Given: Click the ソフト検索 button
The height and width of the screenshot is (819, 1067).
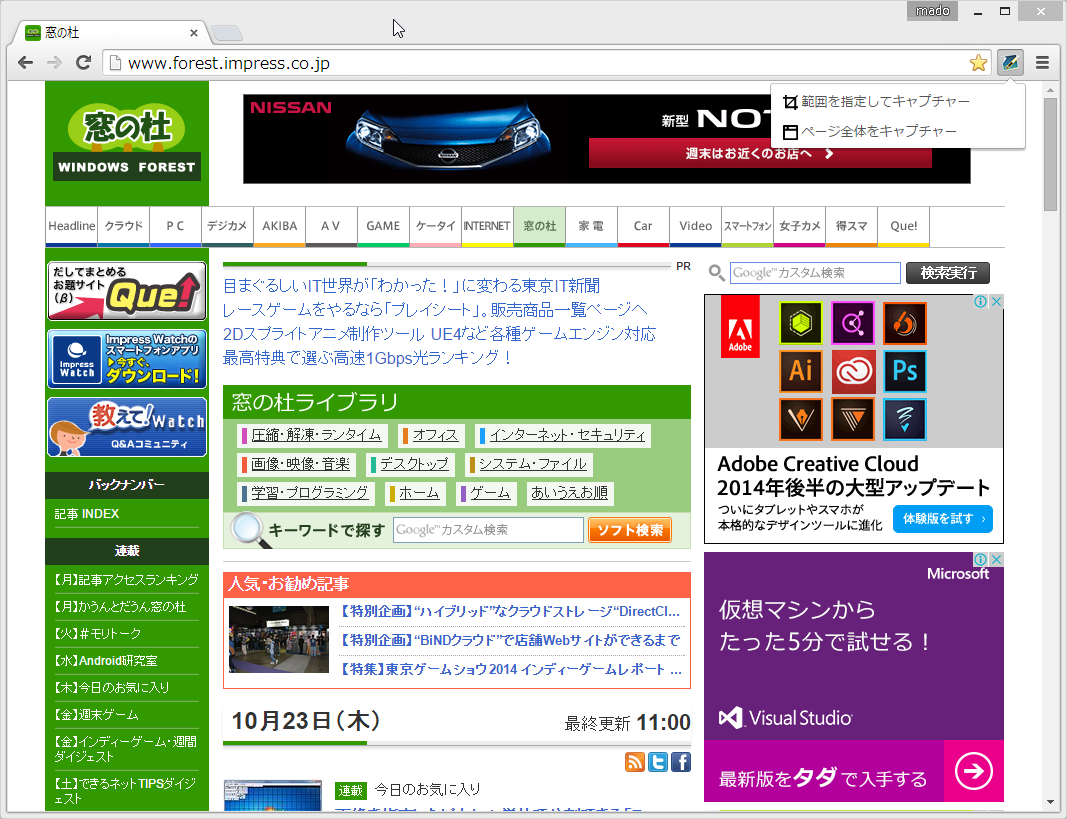Looking at the screenshot, I should click(629, 529).
